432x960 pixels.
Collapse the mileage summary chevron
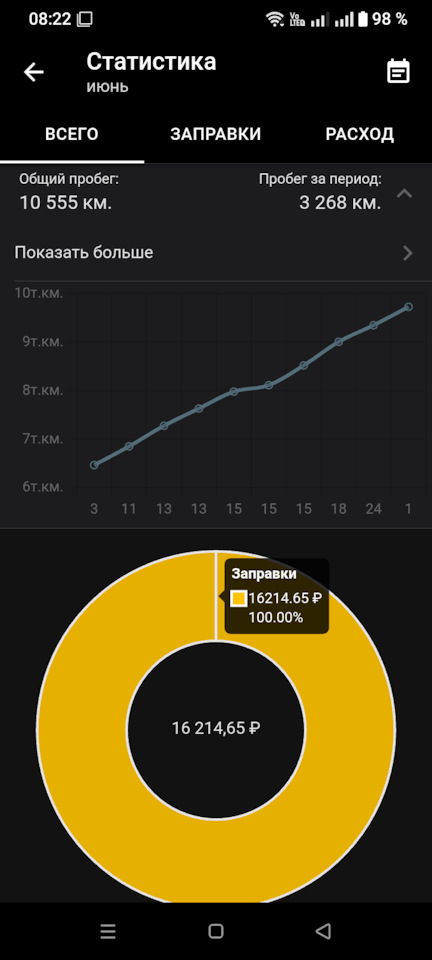click(x=404, y=193)
